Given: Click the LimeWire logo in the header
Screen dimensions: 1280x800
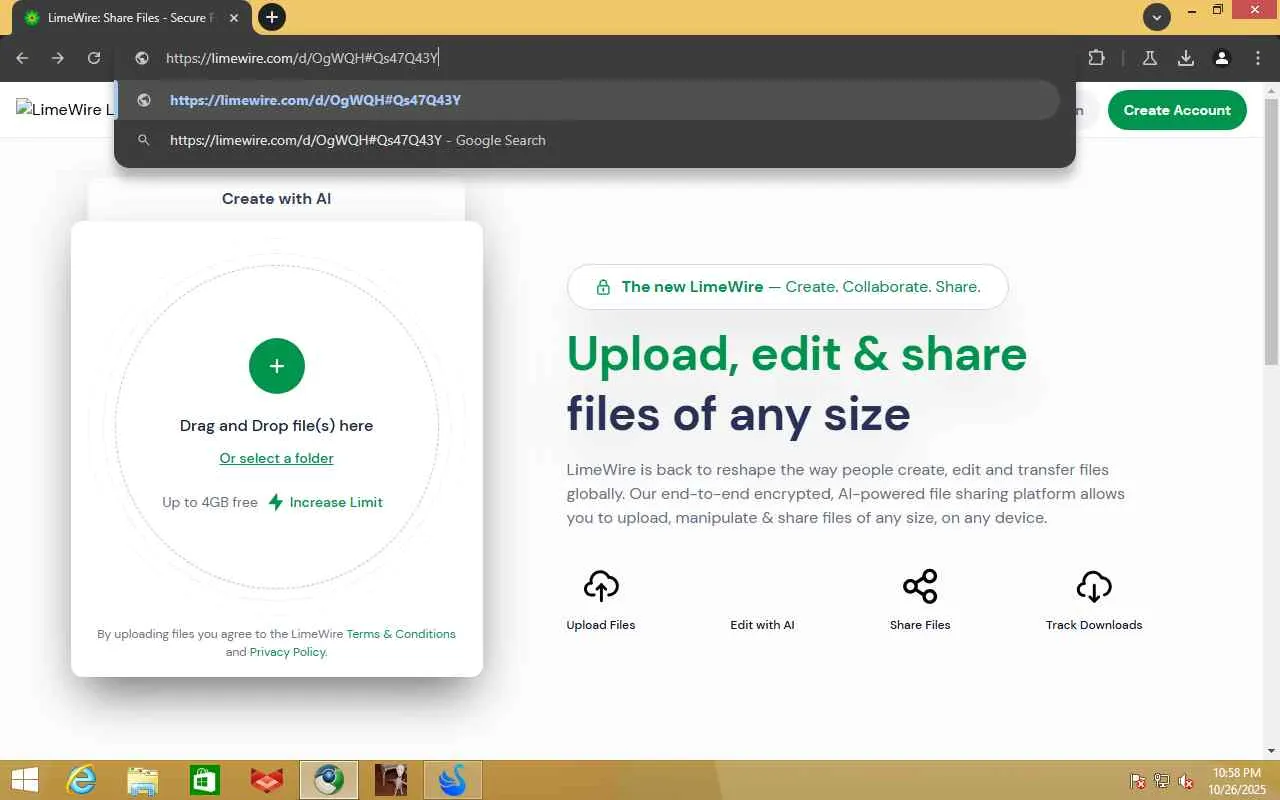Looking at the screenshot, I should click(x=66, y=110).
